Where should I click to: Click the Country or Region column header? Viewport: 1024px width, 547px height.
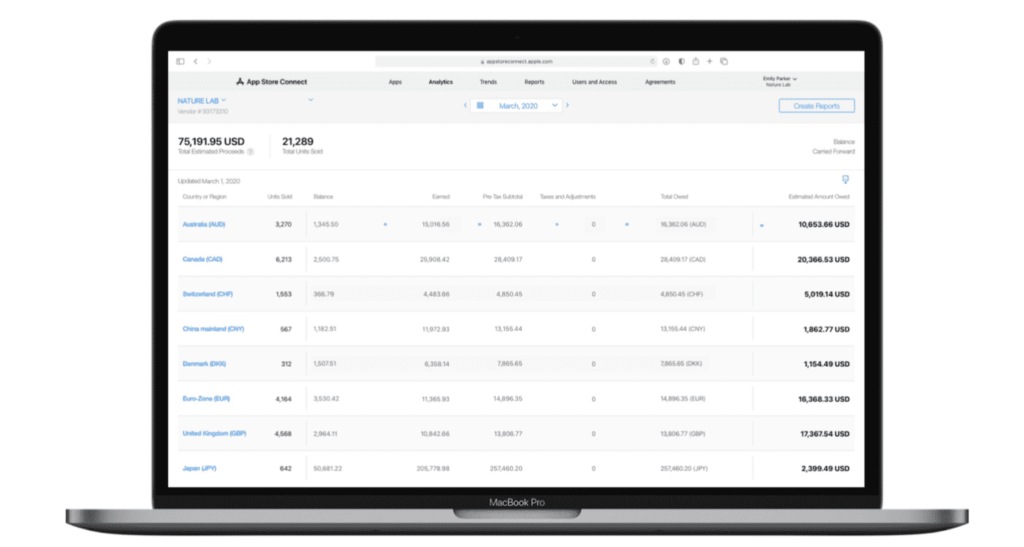[x=204, y=196]
